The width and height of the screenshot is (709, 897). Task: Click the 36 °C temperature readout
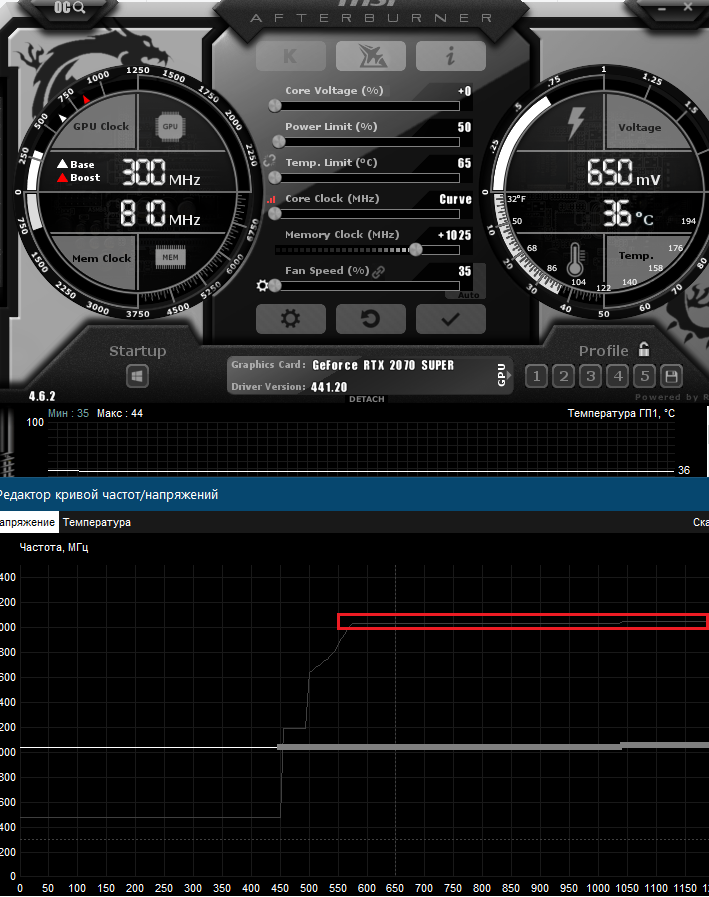click(627, 213)
